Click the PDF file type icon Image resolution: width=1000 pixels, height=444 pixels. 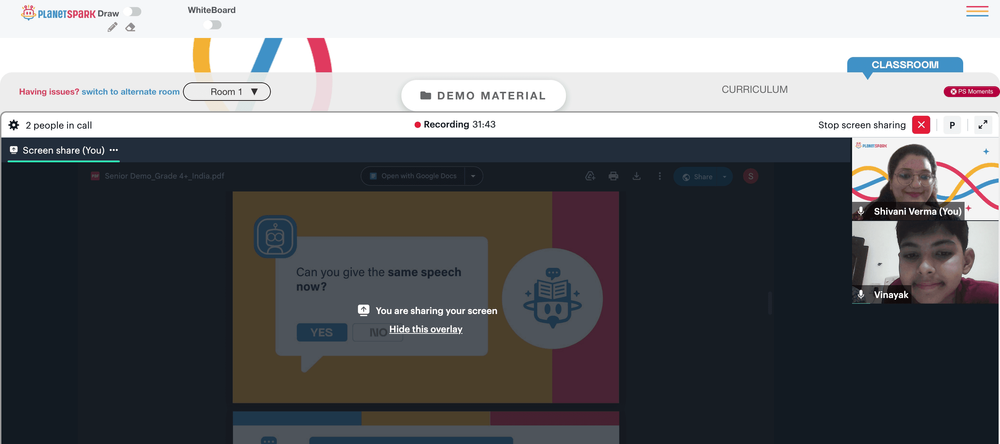tap(96, 176)
